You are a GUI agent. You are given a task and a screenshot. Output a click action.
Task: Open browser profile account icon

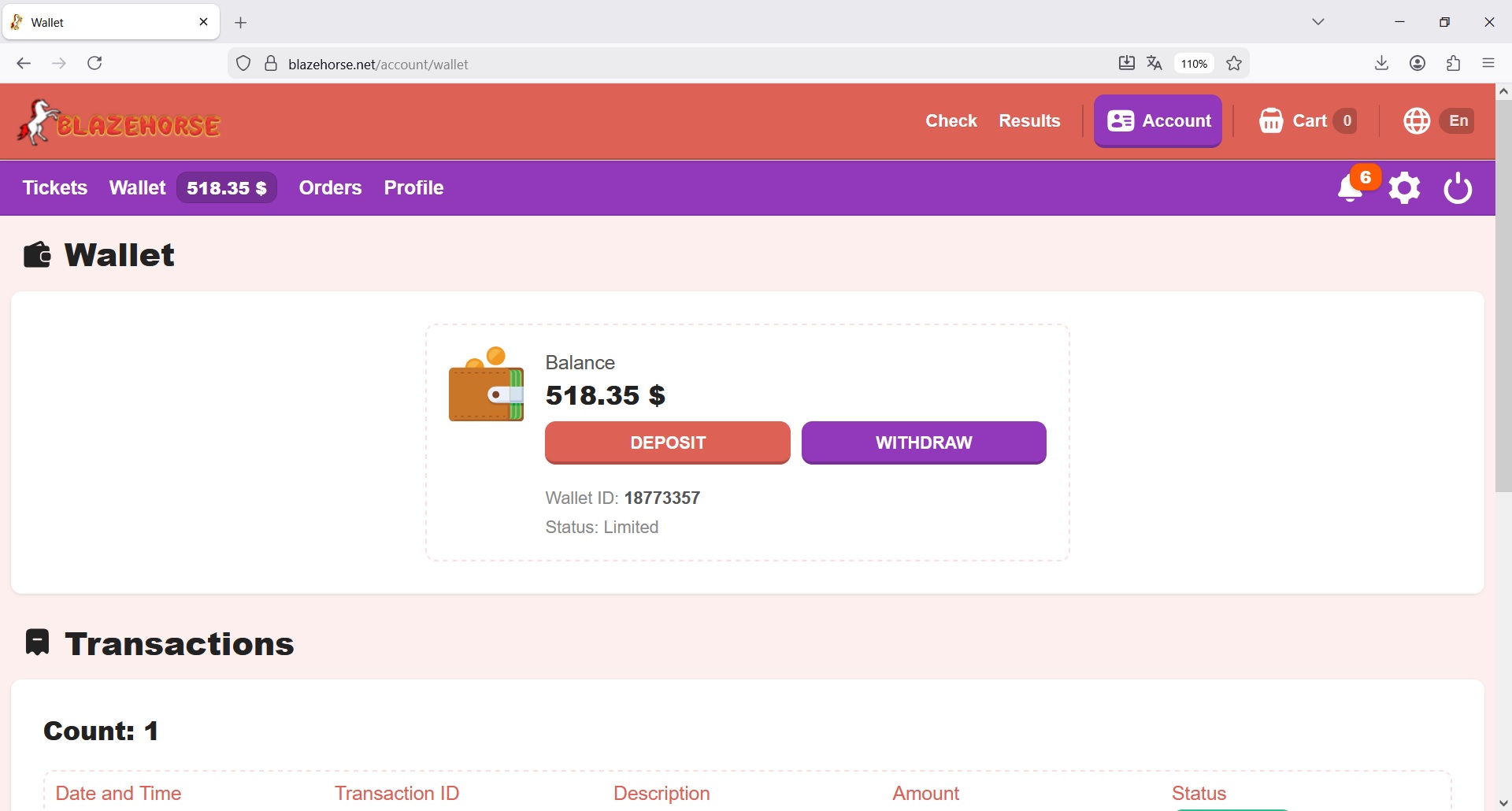tap(1419, 64)
